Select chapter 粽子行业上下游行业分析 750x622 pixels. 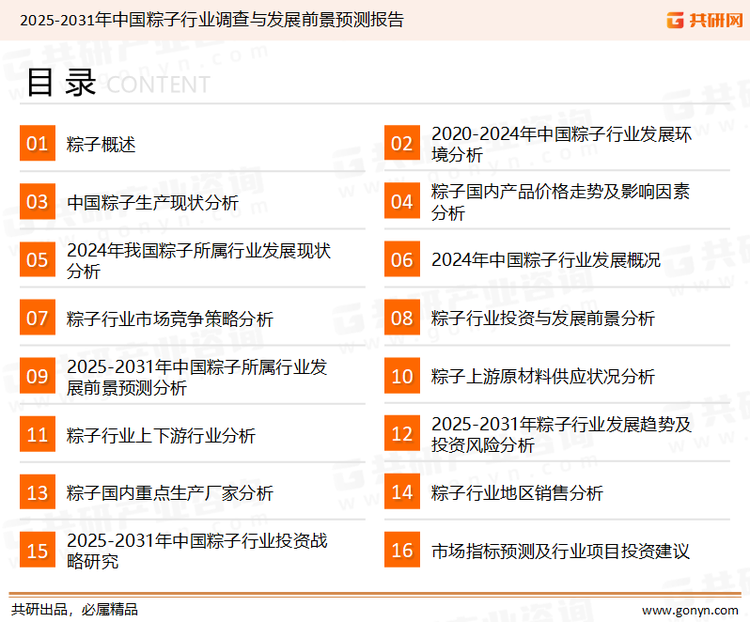pos(161,435)
